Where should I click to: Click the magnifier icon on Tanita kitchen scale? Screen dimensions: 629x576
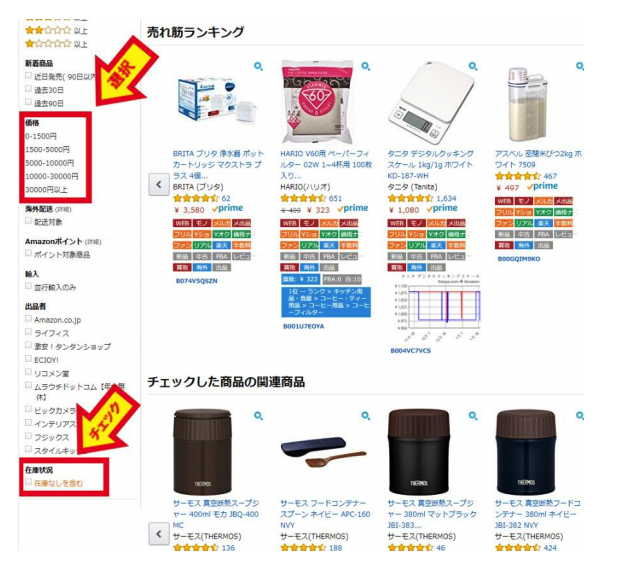473,67
